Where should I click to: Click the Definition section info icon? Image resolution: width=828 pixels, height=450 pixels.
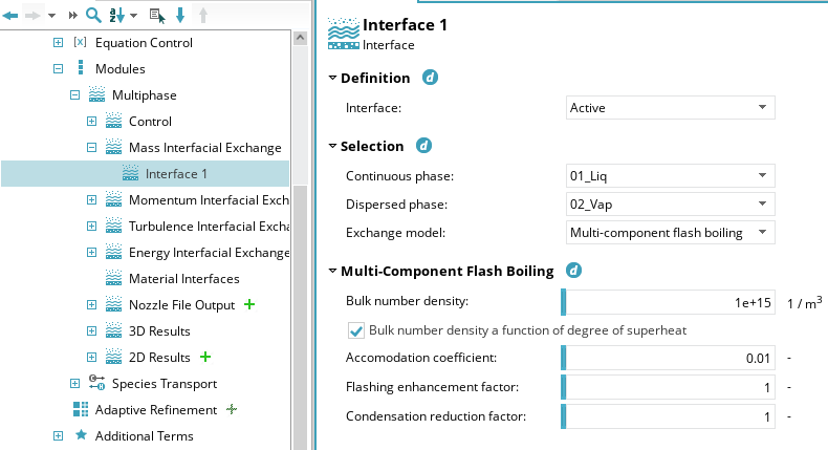coord(430,77)
